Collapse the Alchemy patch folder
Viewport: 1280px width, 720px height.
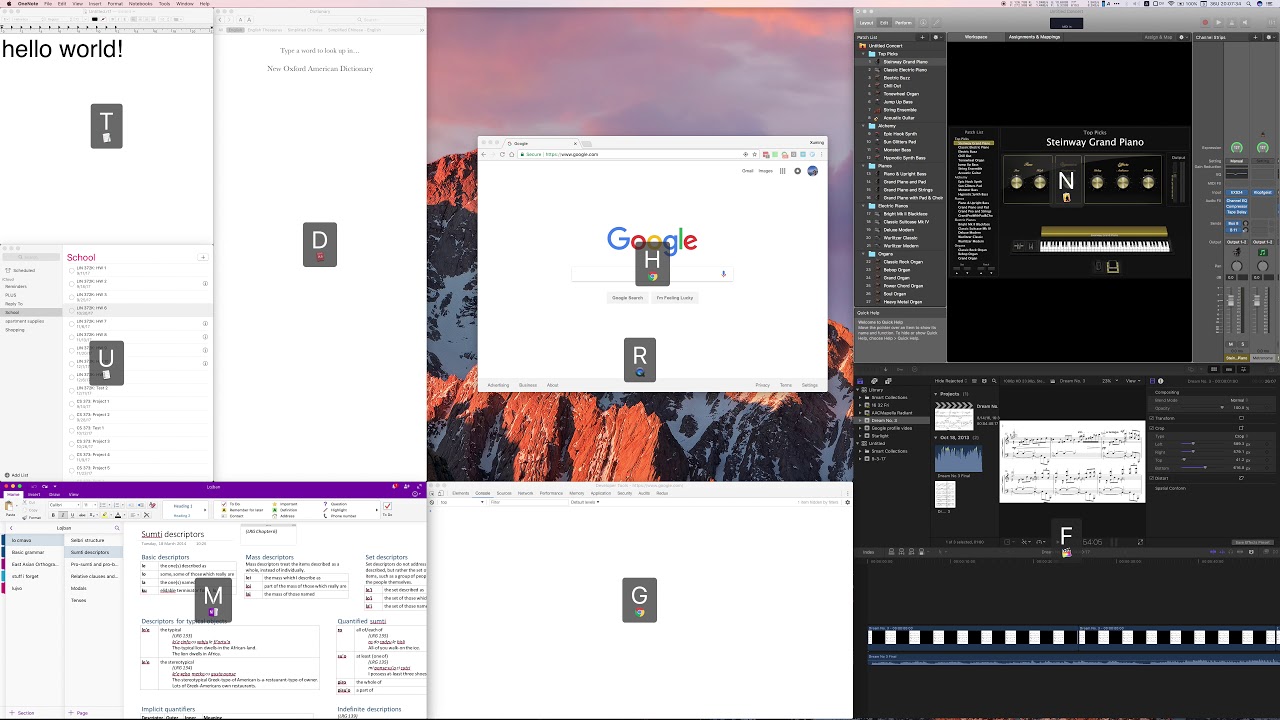coord(865,126)
